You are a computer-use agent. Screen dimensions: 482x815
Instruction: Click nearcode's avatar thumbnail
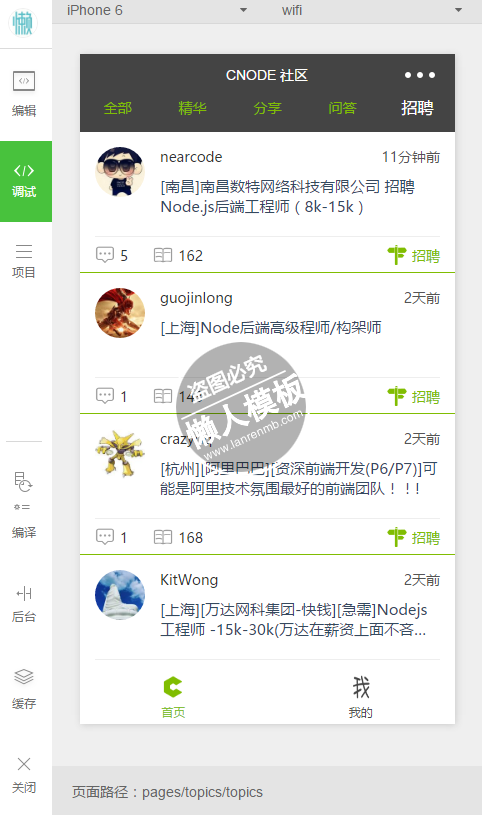(x=120, y=172)
